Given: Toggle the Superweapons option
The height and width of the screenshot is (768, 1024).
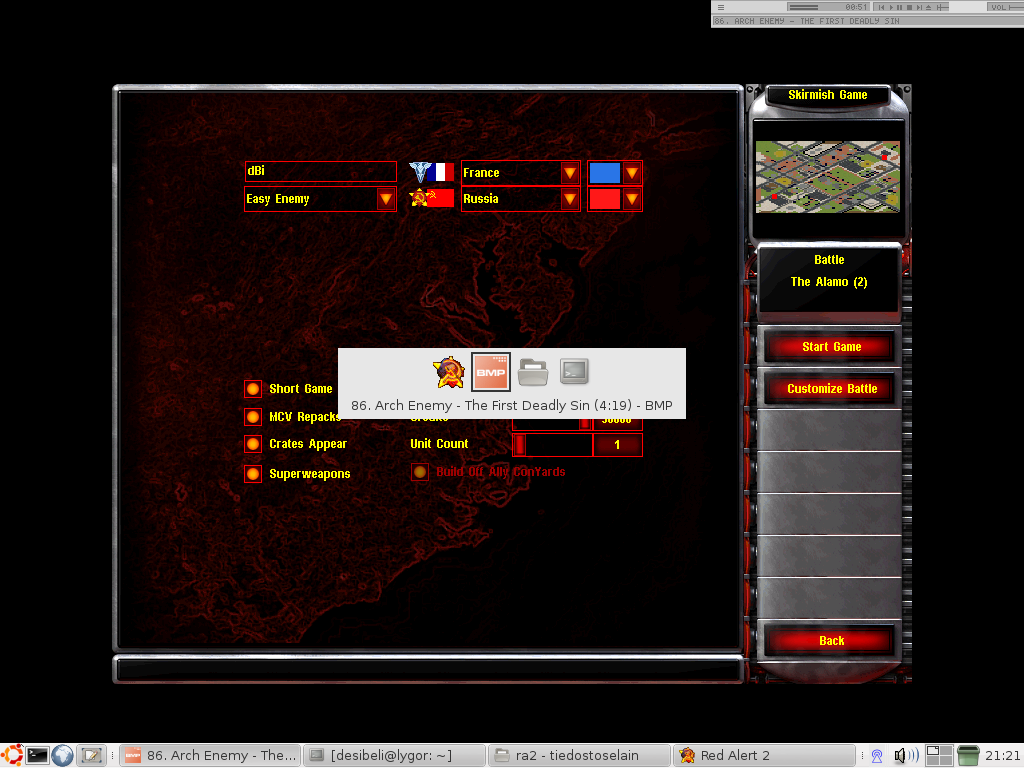Looking at the screenshot, I should point(253,473).
